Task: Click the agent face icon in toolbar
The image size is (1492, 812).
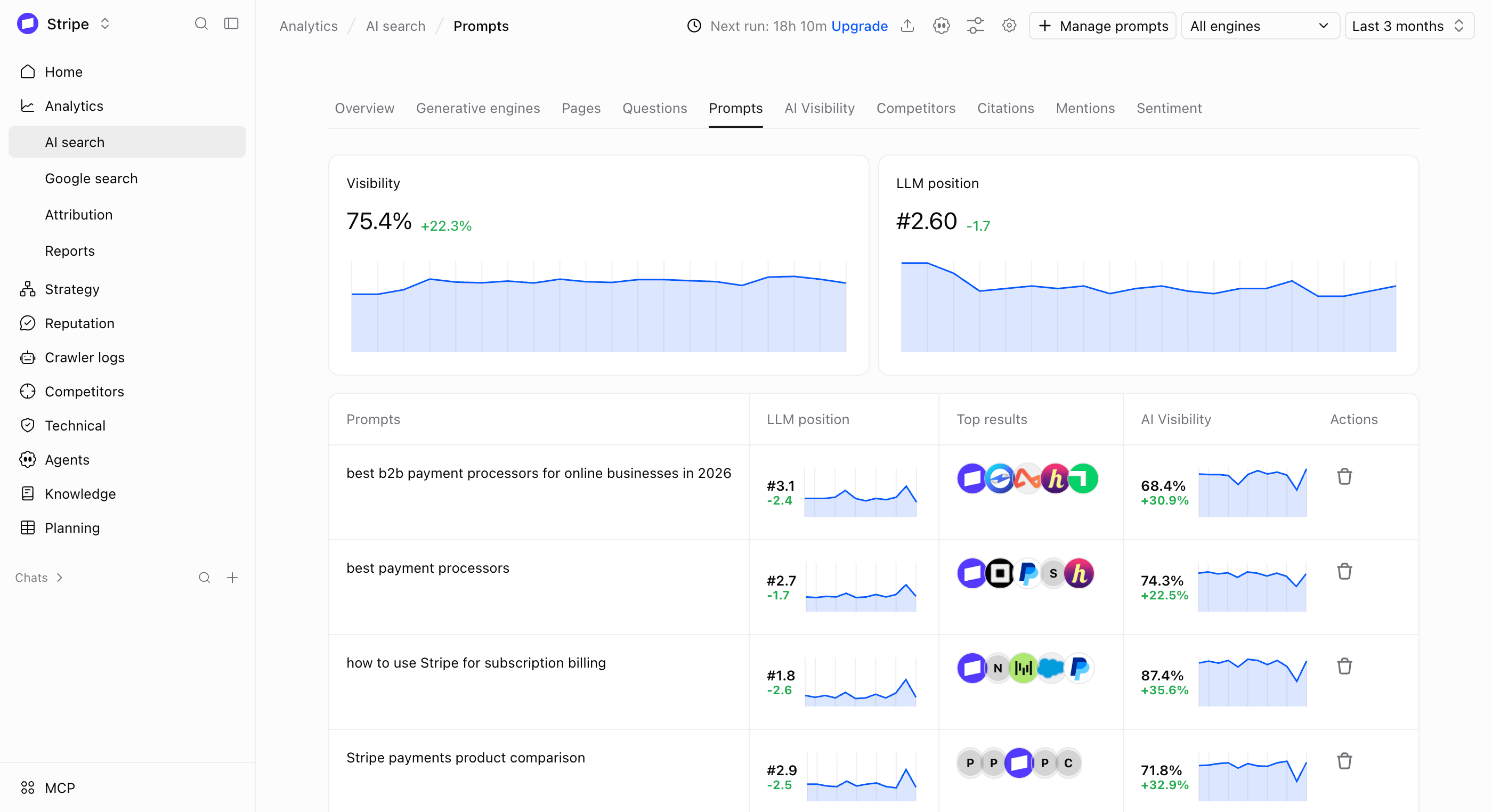Action: [x=941, y=26]
